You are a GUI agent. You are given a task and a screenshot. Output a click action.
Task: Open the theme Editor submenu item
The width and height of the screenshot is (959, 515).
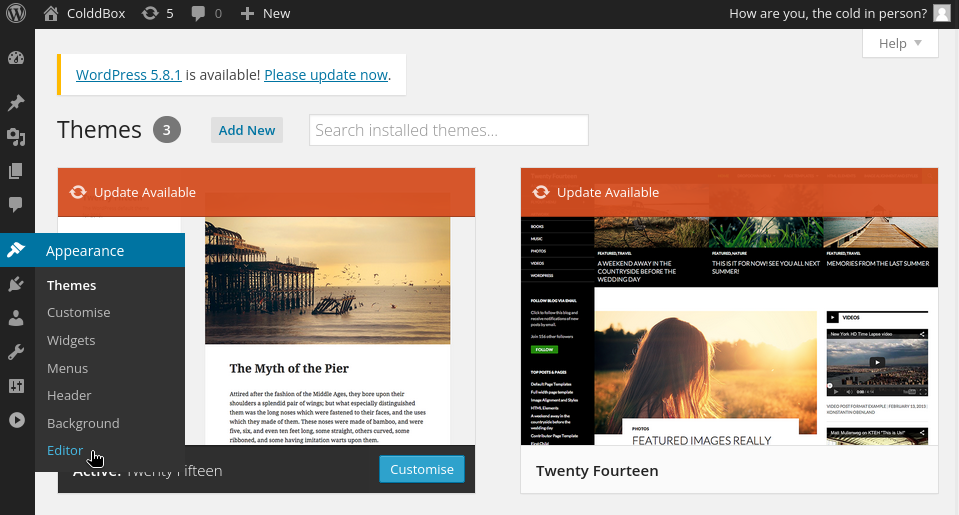click(x=65, y=450)
